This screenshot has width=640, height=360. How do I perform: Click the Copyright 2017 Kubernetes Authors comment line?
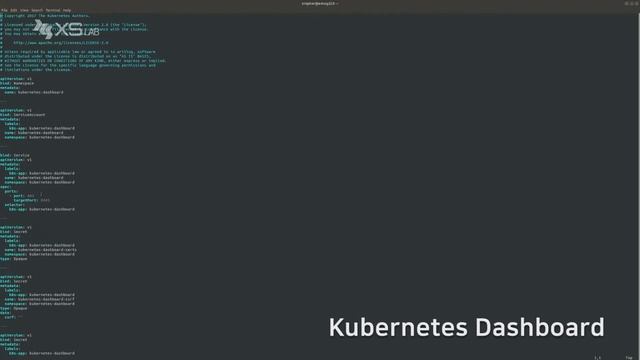click(45, 16)
